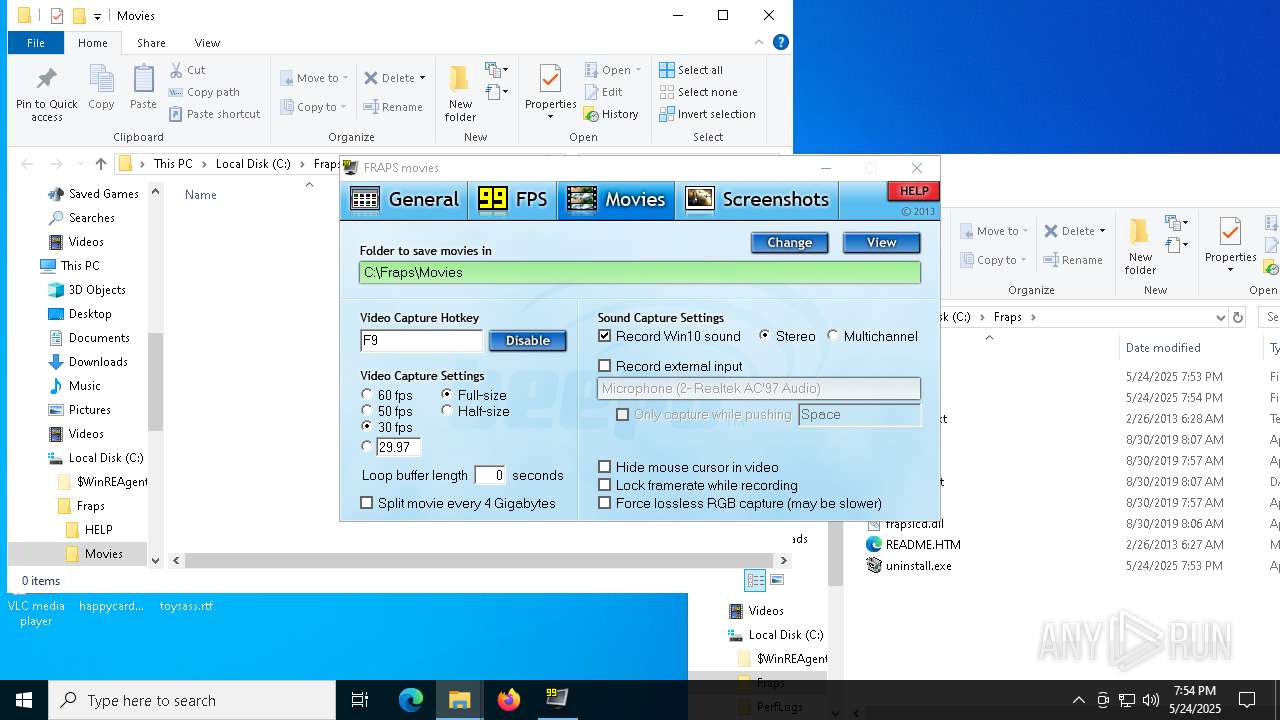Click the loop buffer length field

click(x=489, y=475)
